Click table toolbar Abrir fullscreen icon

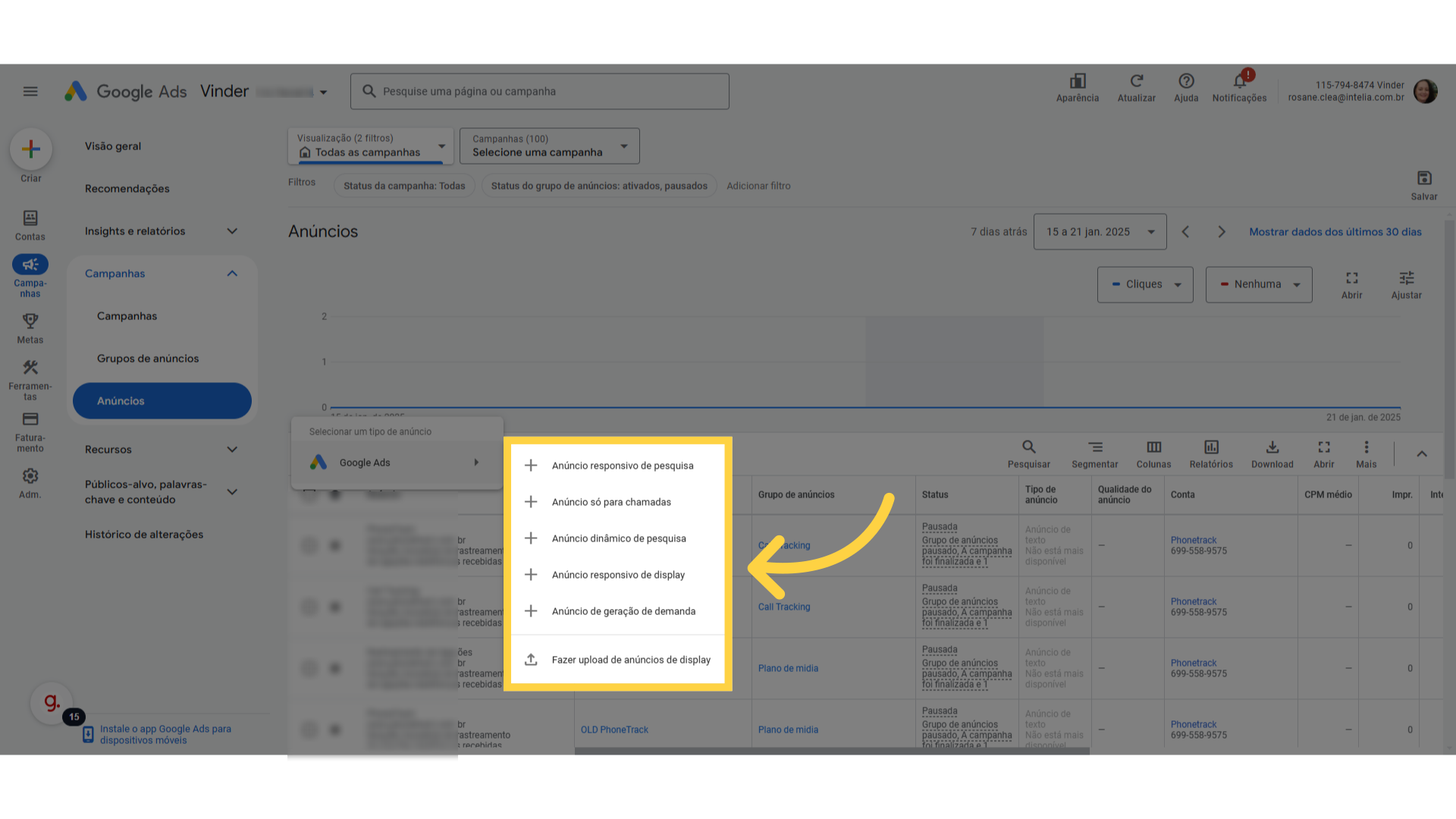tap(1324, 447)
